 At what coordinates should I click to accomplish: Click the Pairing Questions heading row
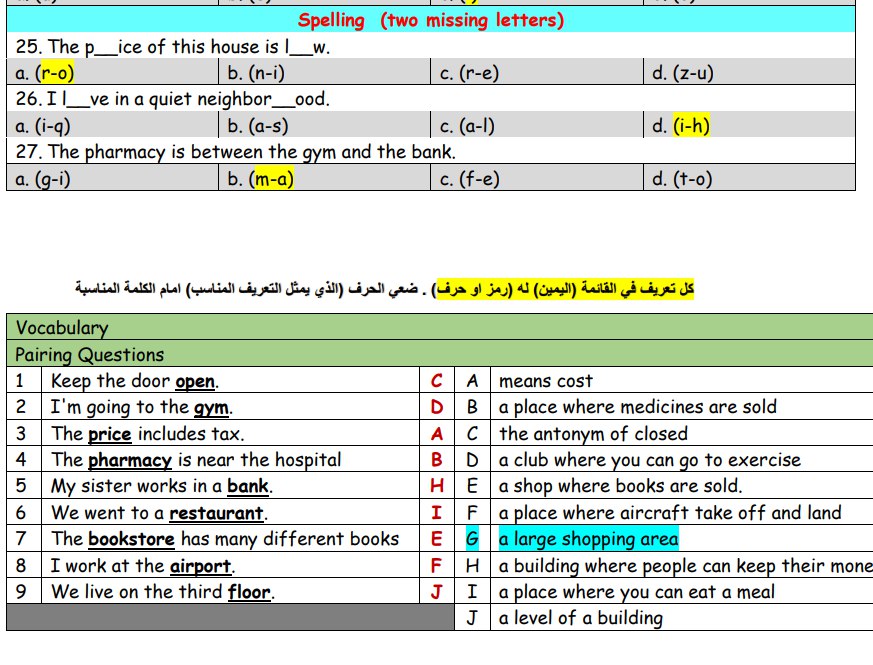pos(90,354)
